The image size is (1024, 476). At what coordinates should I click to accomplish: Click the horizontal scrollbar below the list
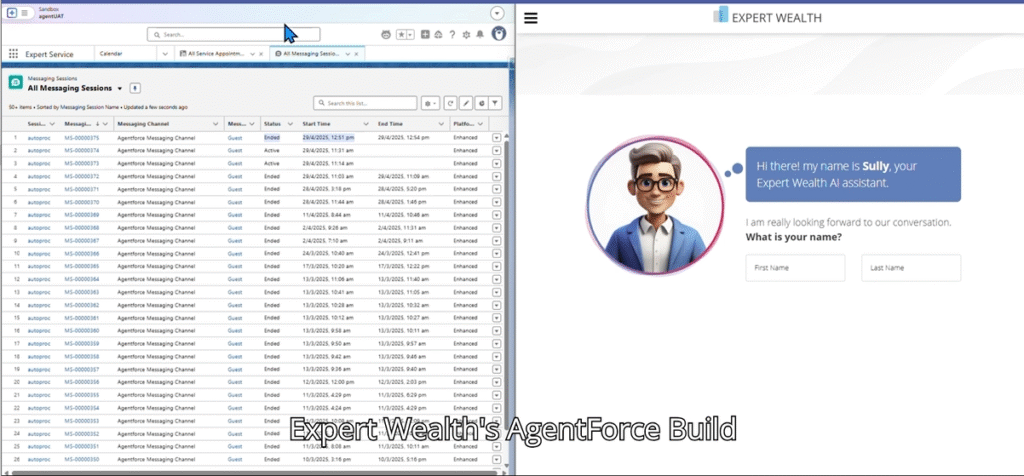click(255, 472)
